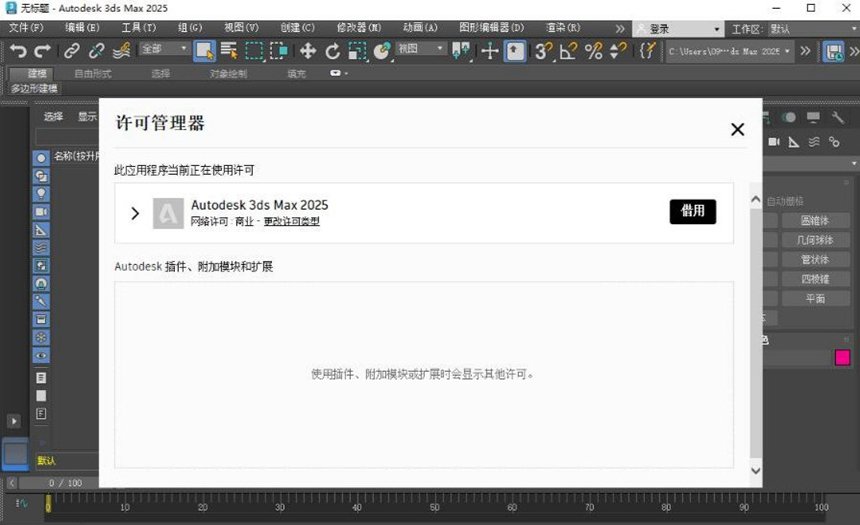Image resolution: width=860 pixels, height=525 pixels.
Task: Click Use Pivot Point Center icon
Action: pos(461,51)
